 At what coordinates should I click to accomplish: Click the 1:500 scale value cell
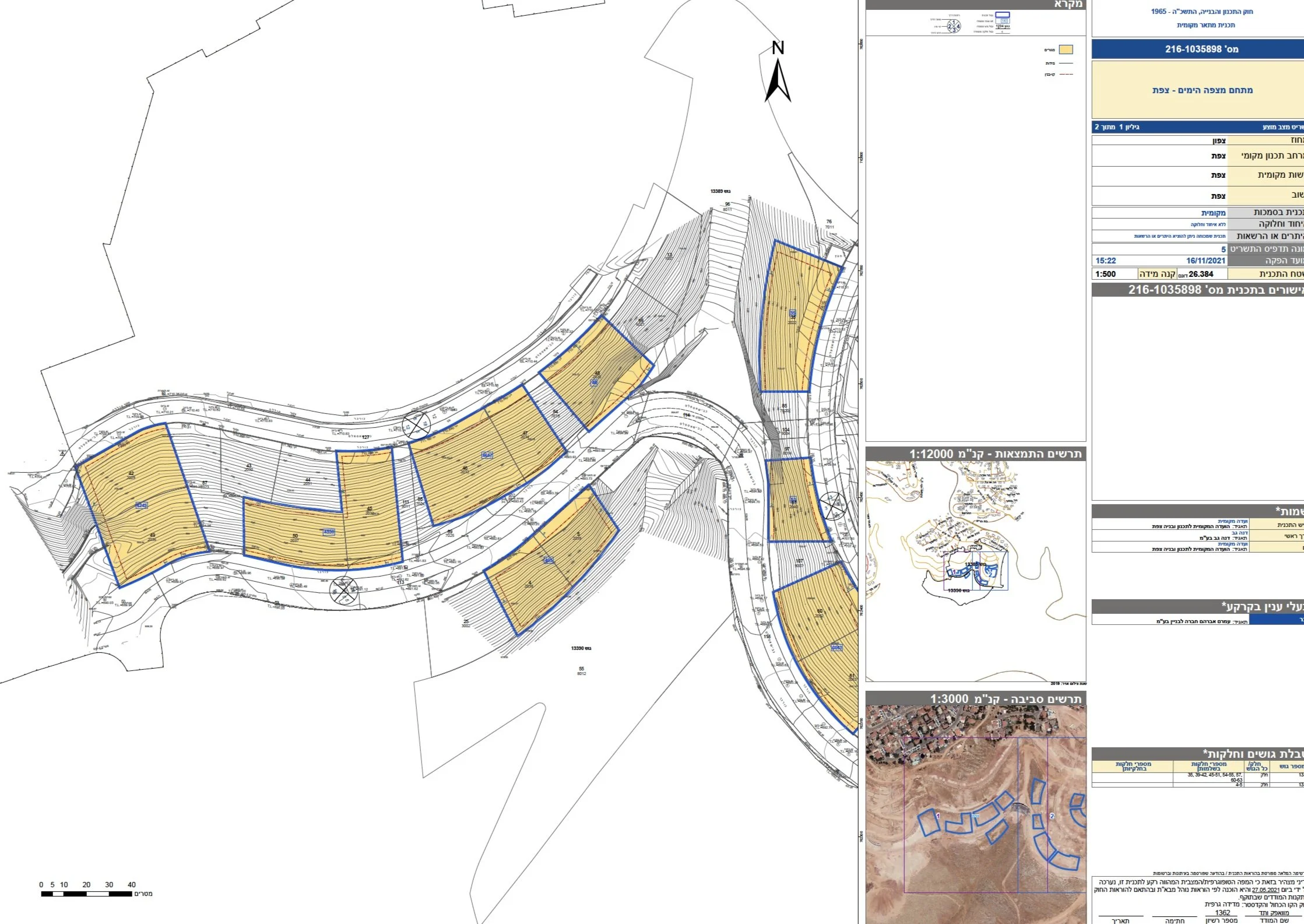coord(1106,274)
